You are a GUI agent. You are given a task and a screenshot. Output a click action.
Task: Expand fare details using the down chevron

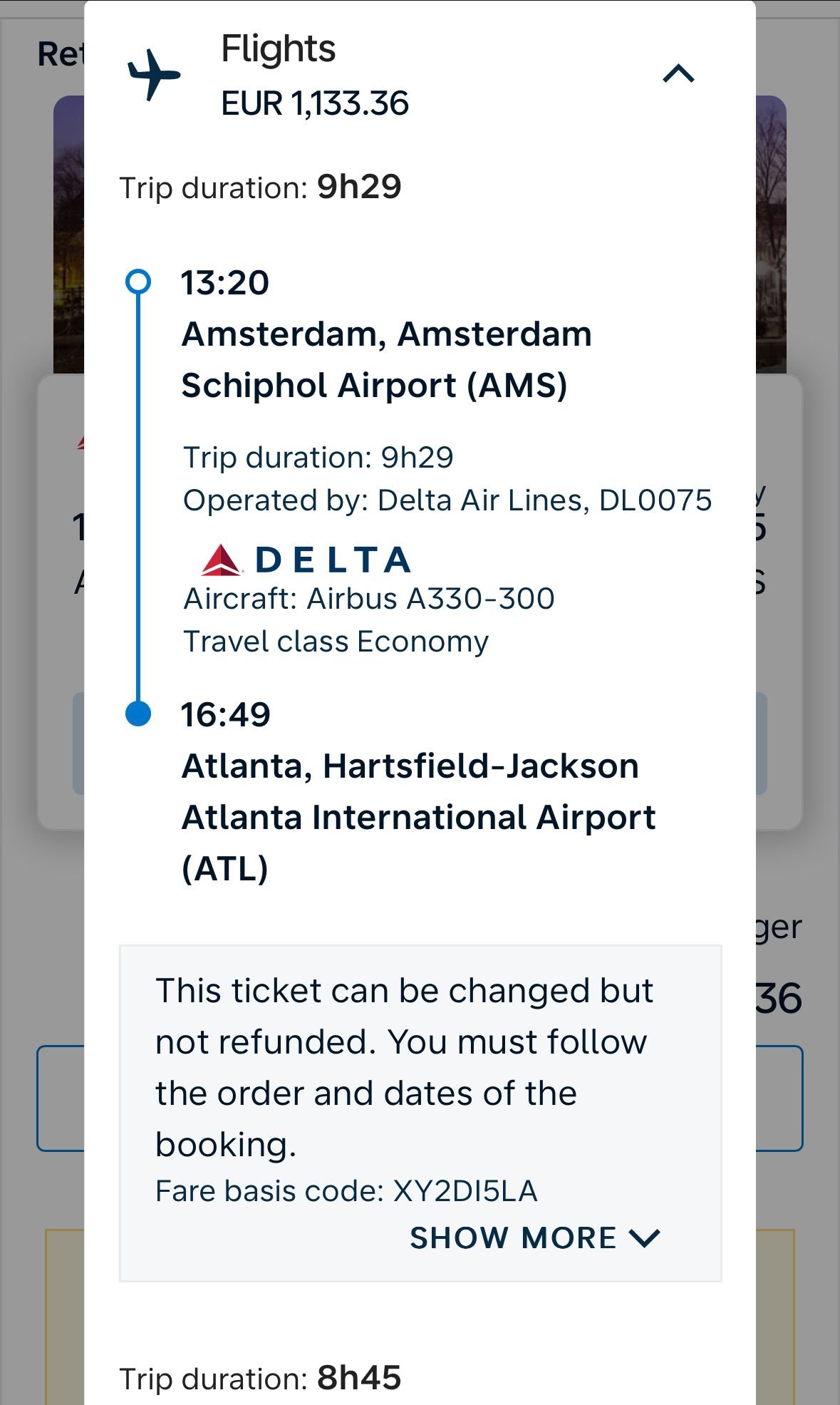pyautogui.click(x=645, y=1238)
